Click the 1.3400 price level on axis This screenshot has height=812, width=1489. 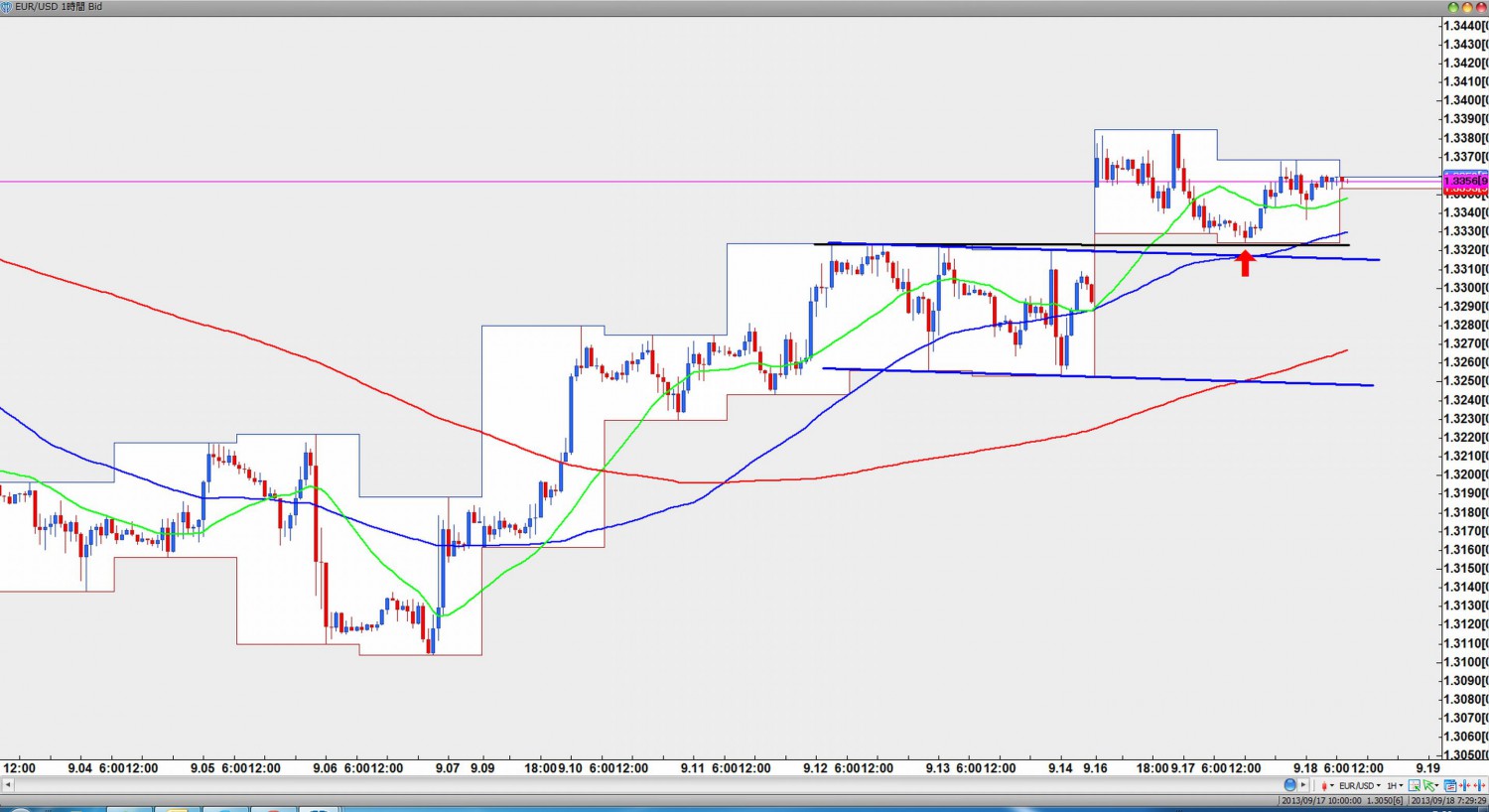coord(1464,100)
